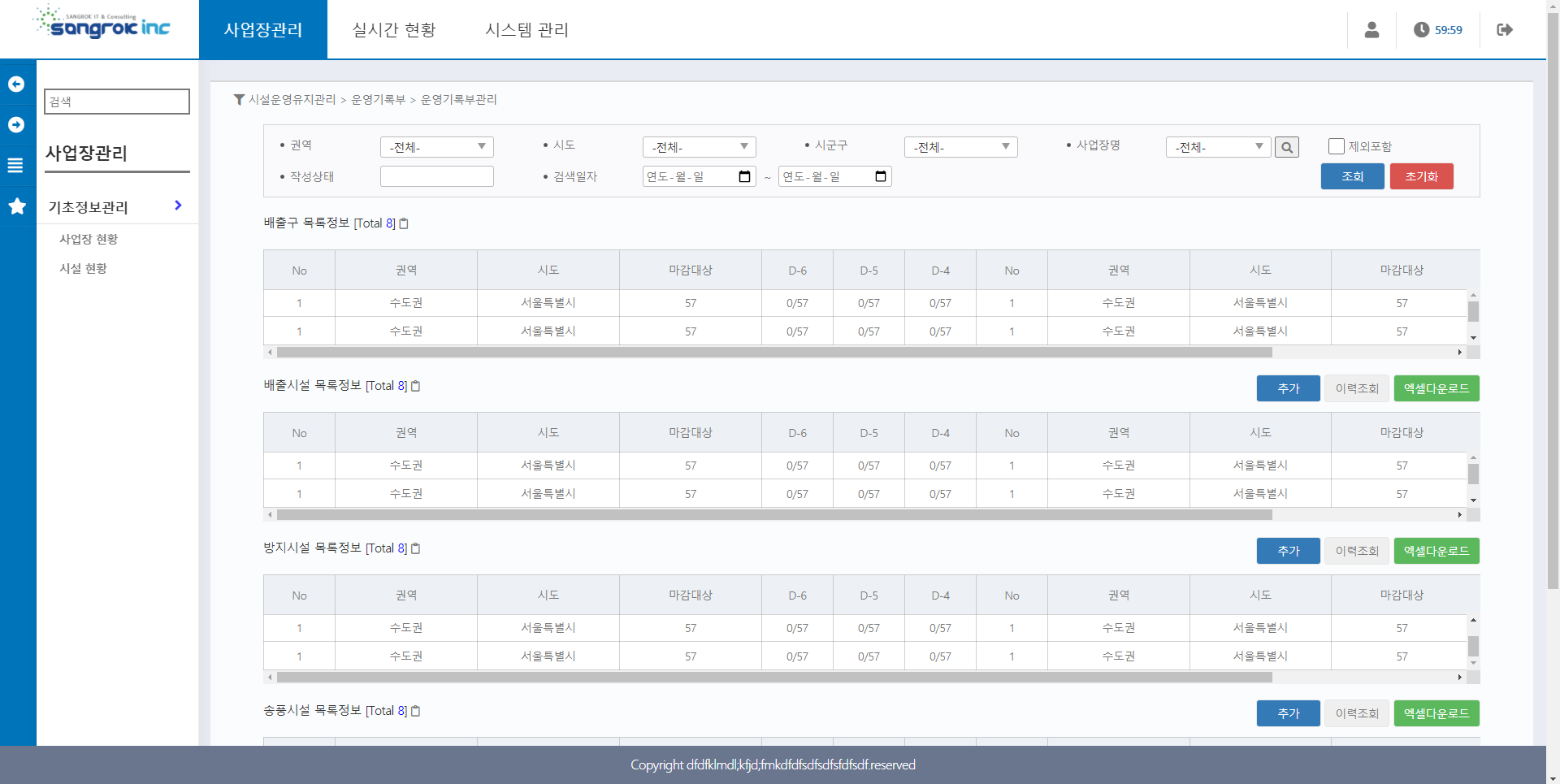This screenshot has width=1560, height=784.
Task: Open the 사업장명 dropdown
Action: 1219,147
